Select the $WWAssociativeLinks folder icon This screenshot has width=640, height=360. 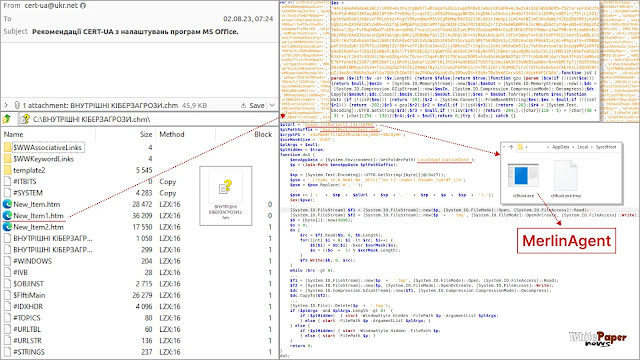coord(7,147)
